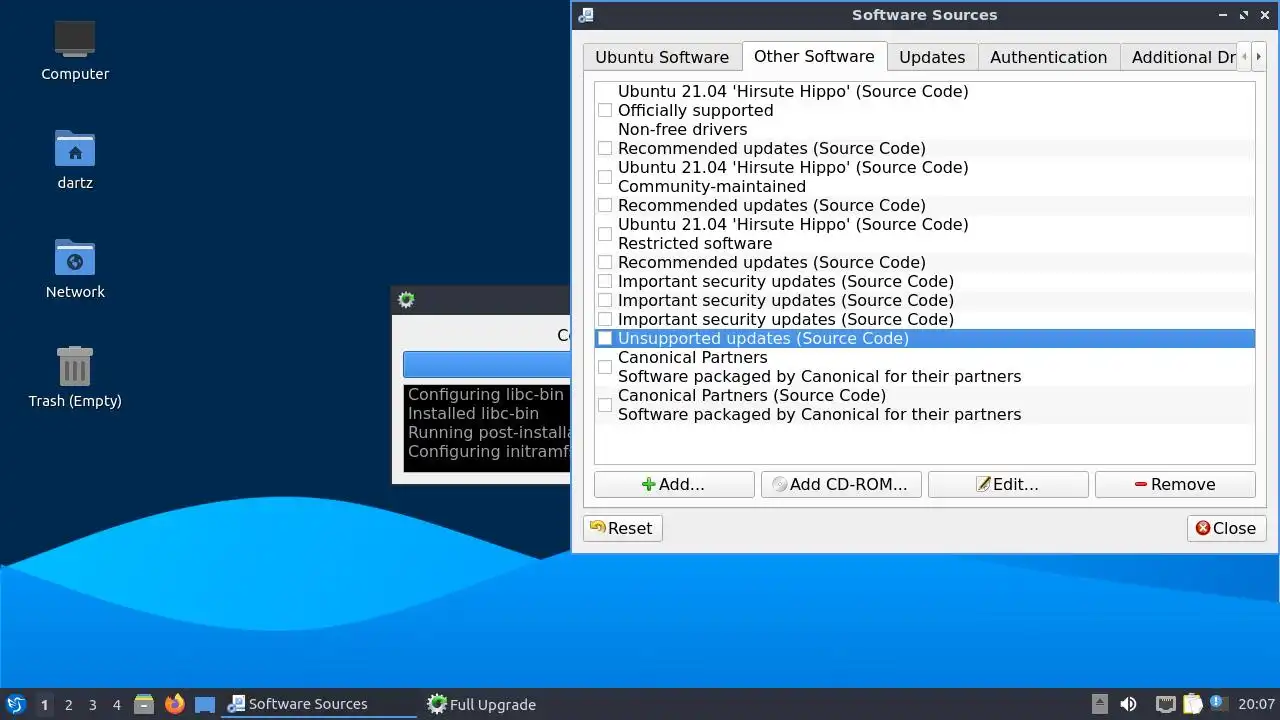Click the show desktop icon in the panel
Screen dimensions: 1280x720
tap(205, 705)
